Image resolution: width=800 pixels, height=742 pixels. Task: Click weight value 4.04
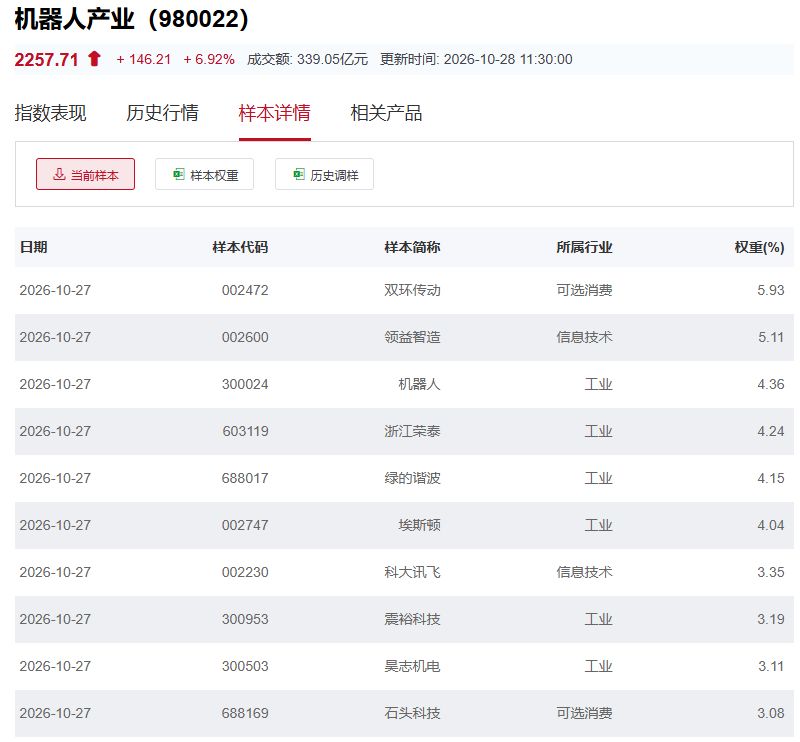(770, 525)
